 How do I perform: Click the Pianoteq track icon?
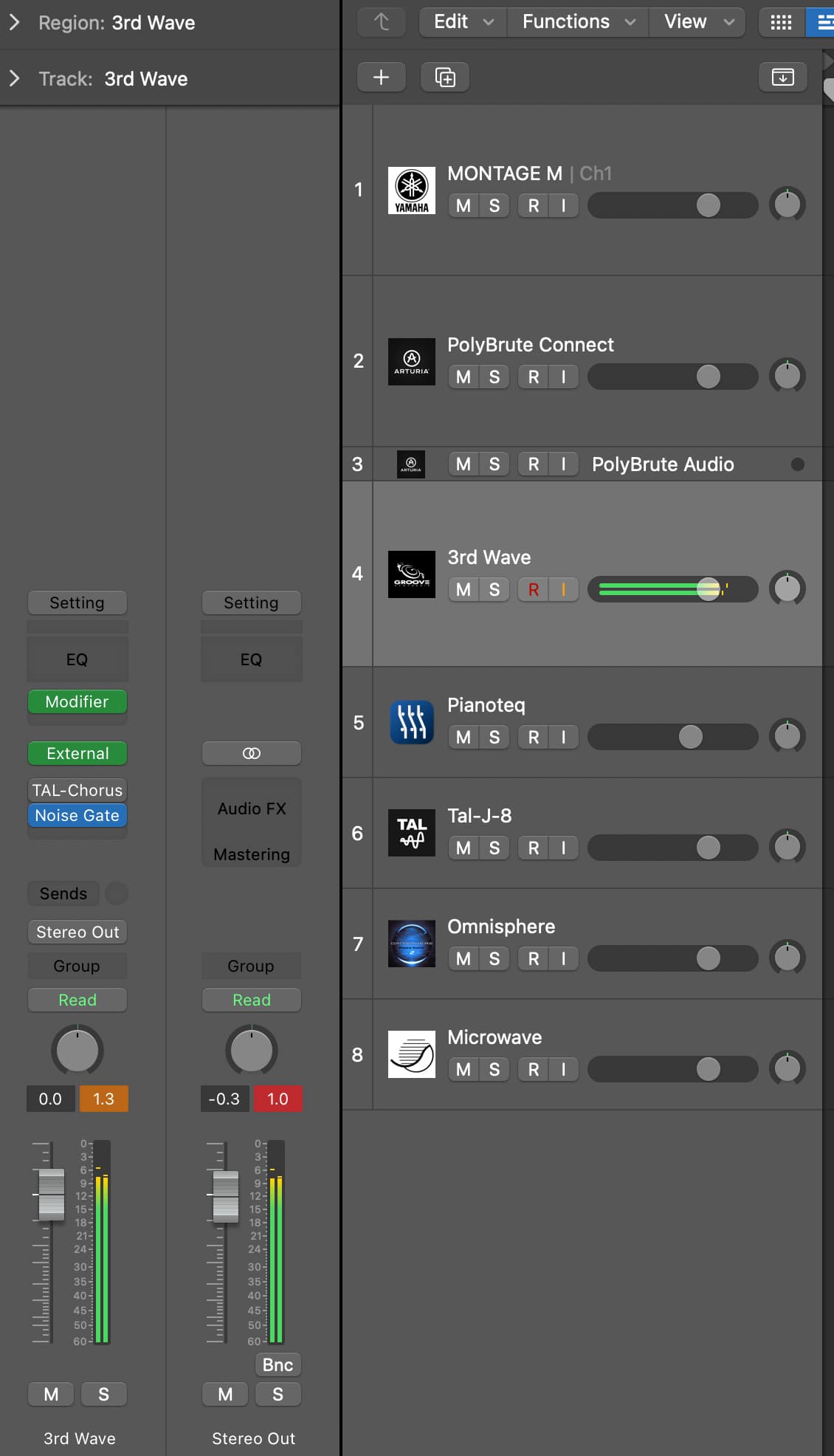click(412, 722)
